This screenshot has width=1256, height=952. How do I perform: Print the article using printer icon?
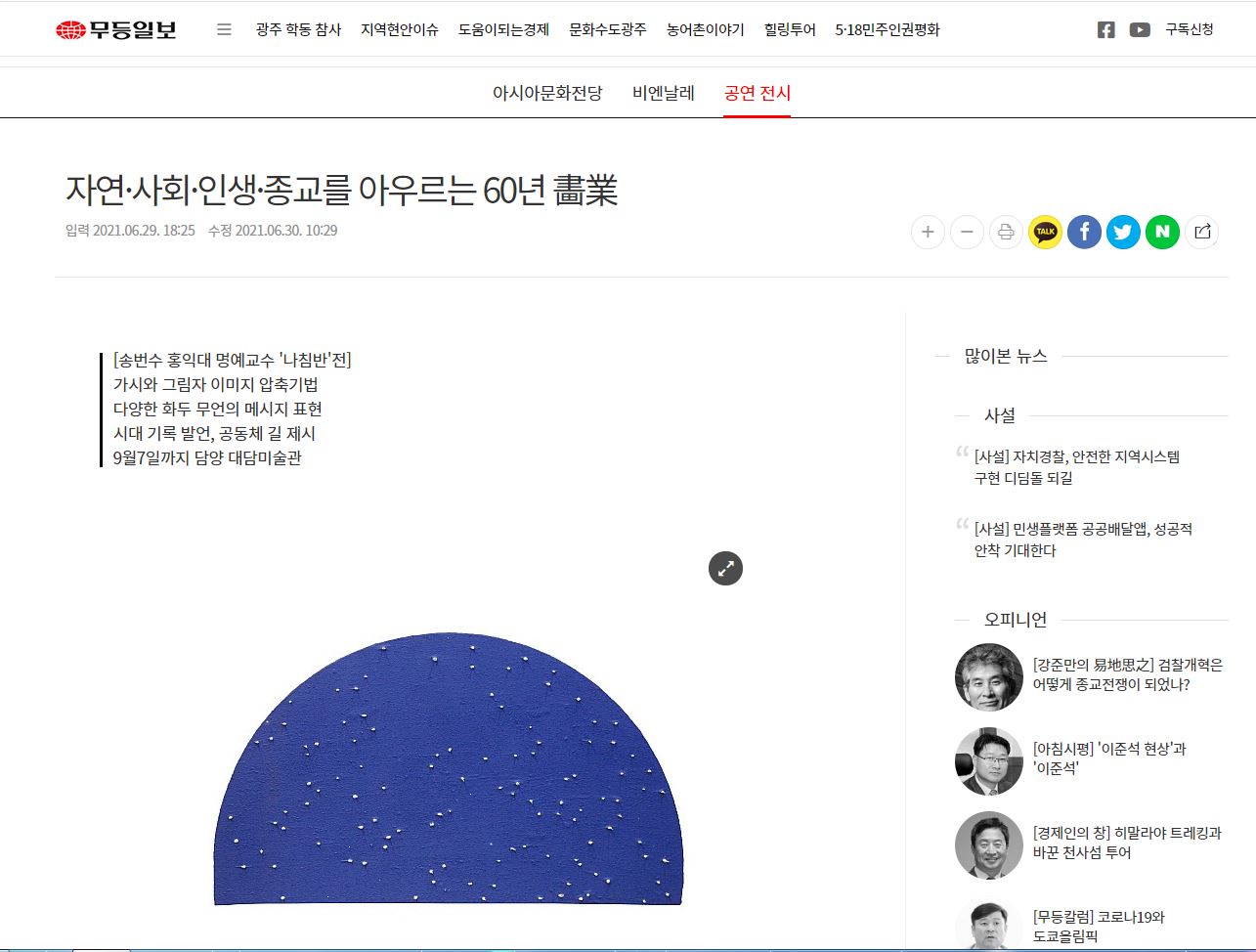1006,232
